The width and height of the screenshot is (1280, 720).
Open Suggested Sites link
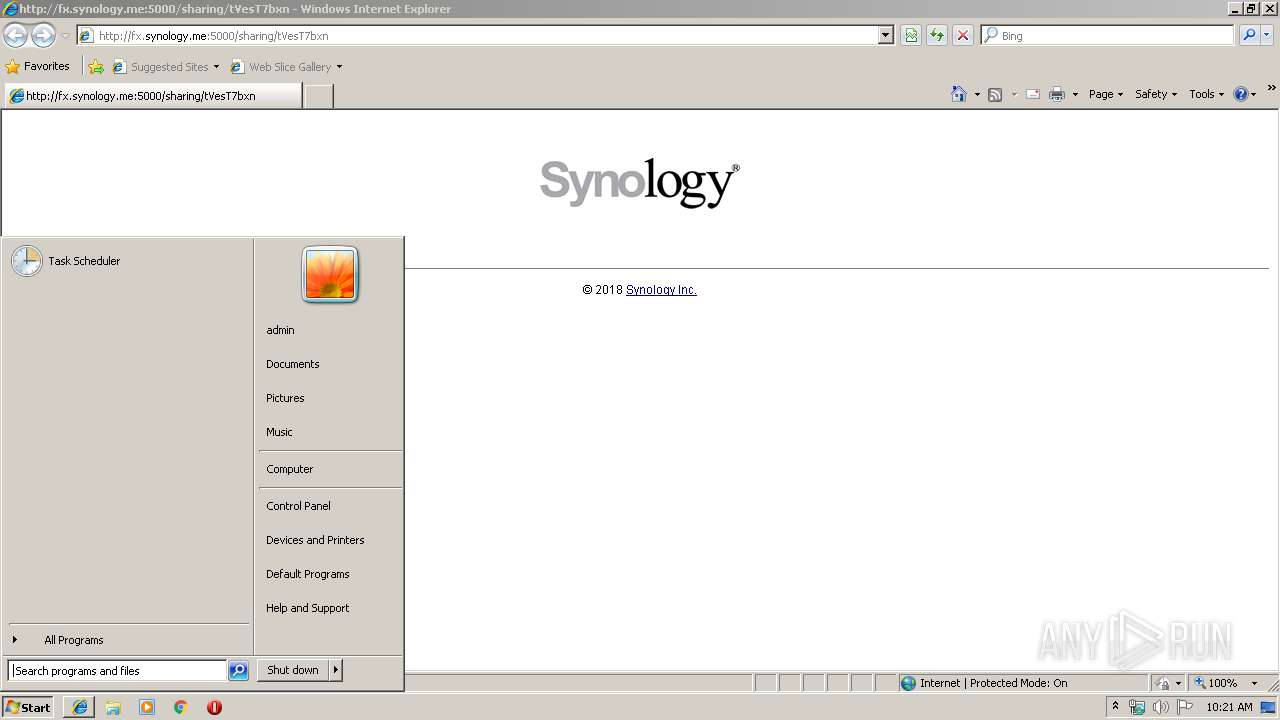point(165,67)
